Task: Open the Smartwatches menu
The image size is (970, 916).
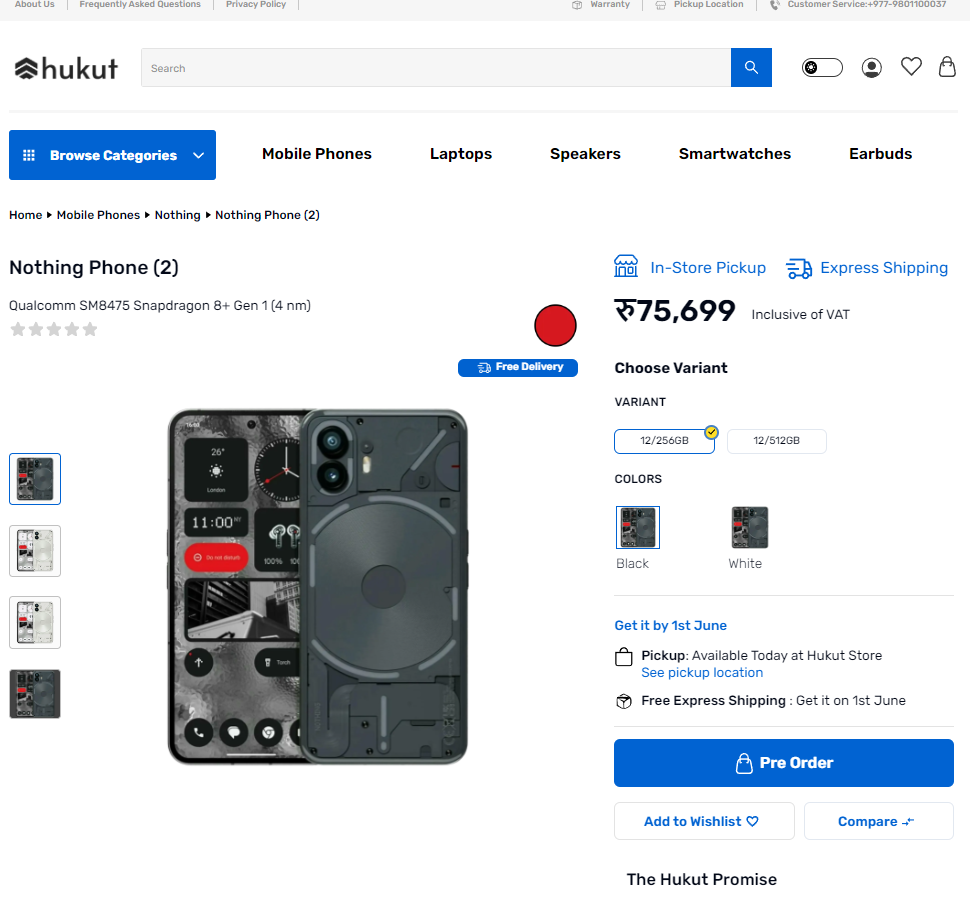Action: tap(735, 154)
